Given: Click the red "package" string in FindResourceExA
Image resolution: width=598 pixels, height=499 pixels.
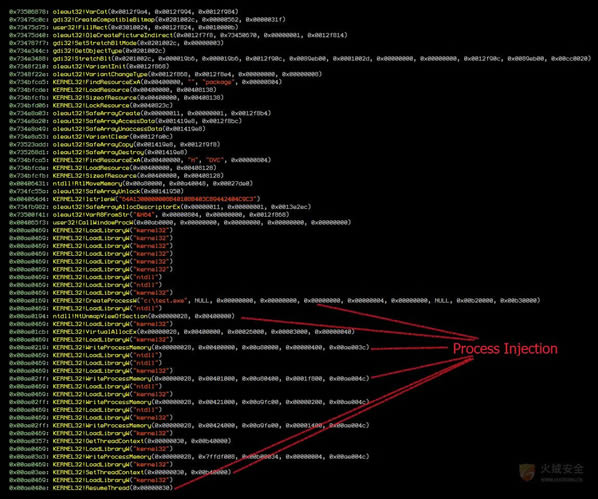Looking at the screenshot, I should 217,82.
